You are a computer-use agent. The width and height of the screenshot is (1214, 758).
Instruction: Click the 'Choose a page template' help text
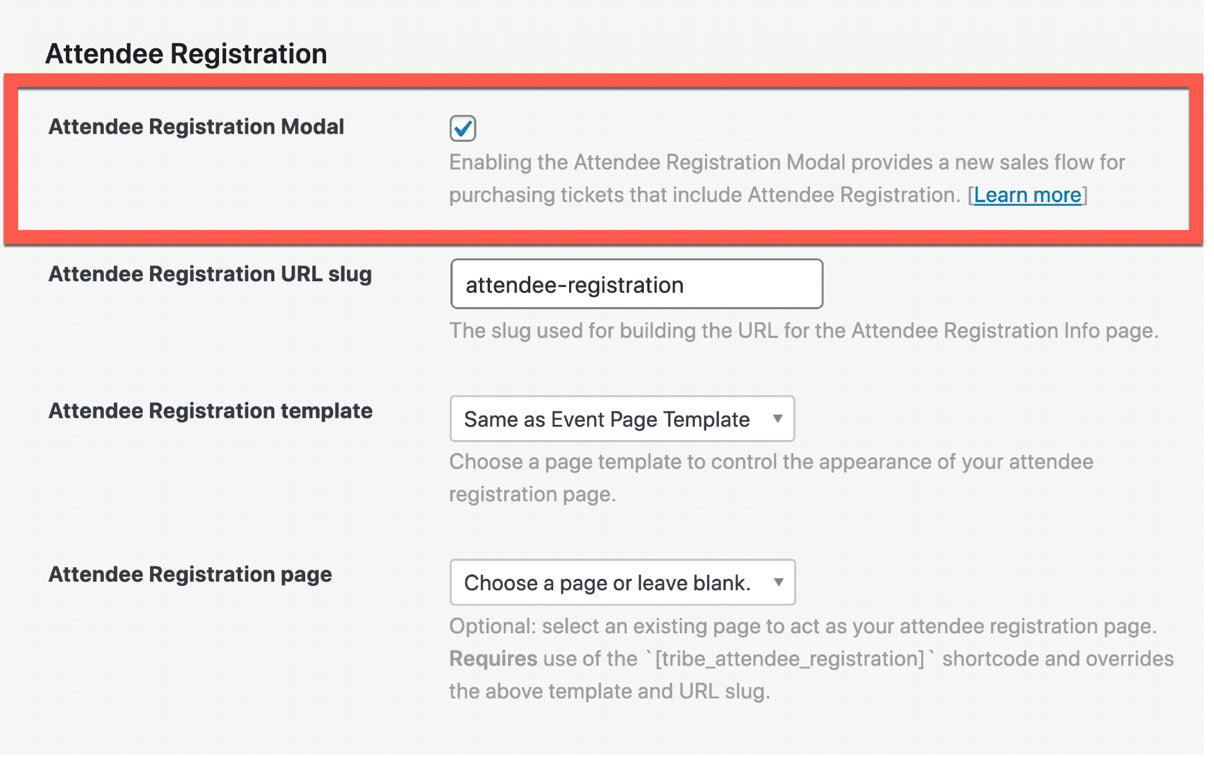coord(770,462)
